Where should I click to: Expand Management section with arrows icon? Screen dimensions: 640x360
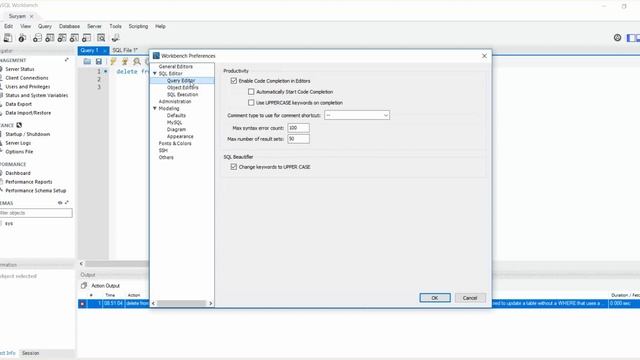67,60
